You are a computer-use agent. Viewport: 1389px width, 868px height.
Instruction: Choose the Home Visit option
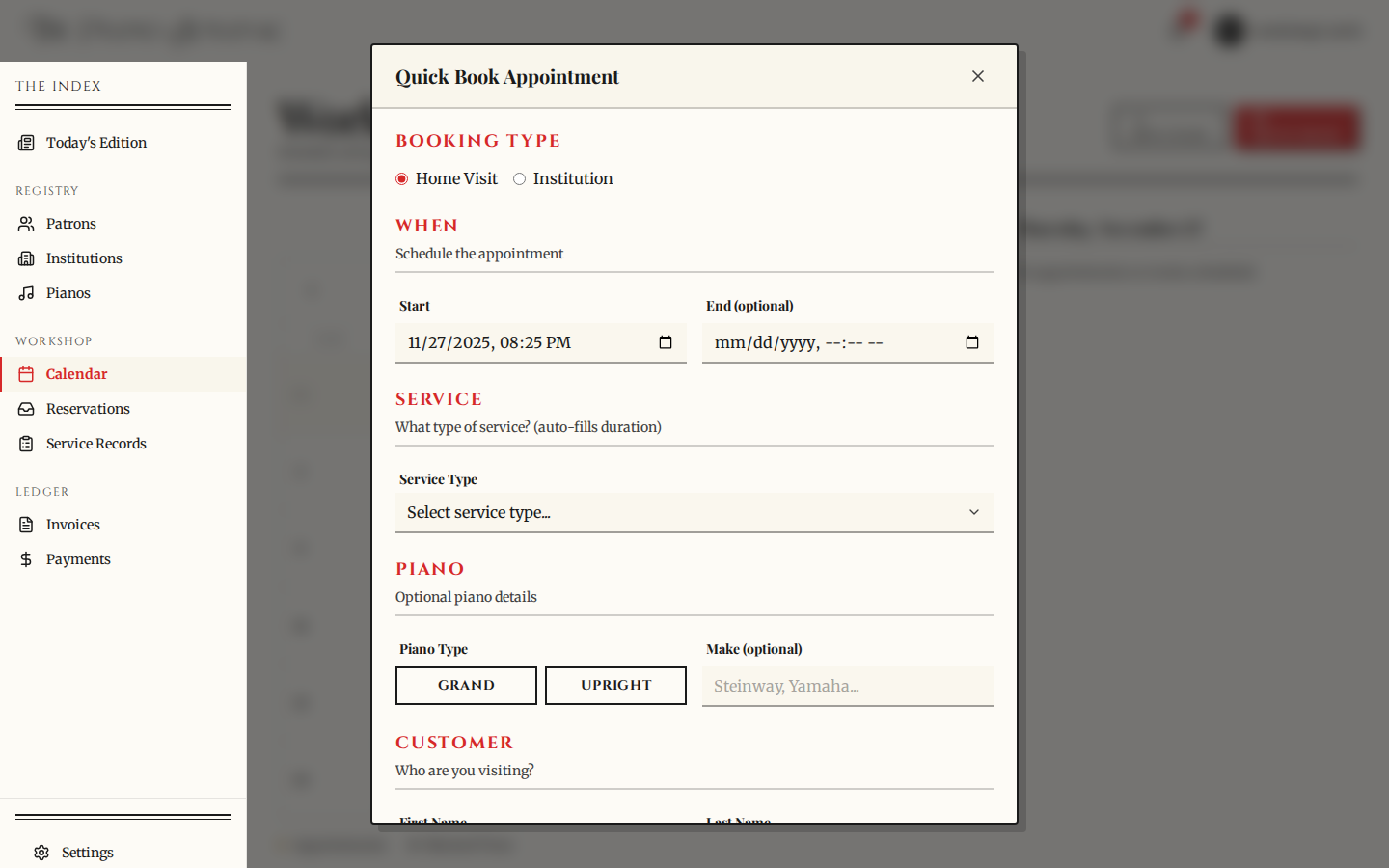[401, 178]
